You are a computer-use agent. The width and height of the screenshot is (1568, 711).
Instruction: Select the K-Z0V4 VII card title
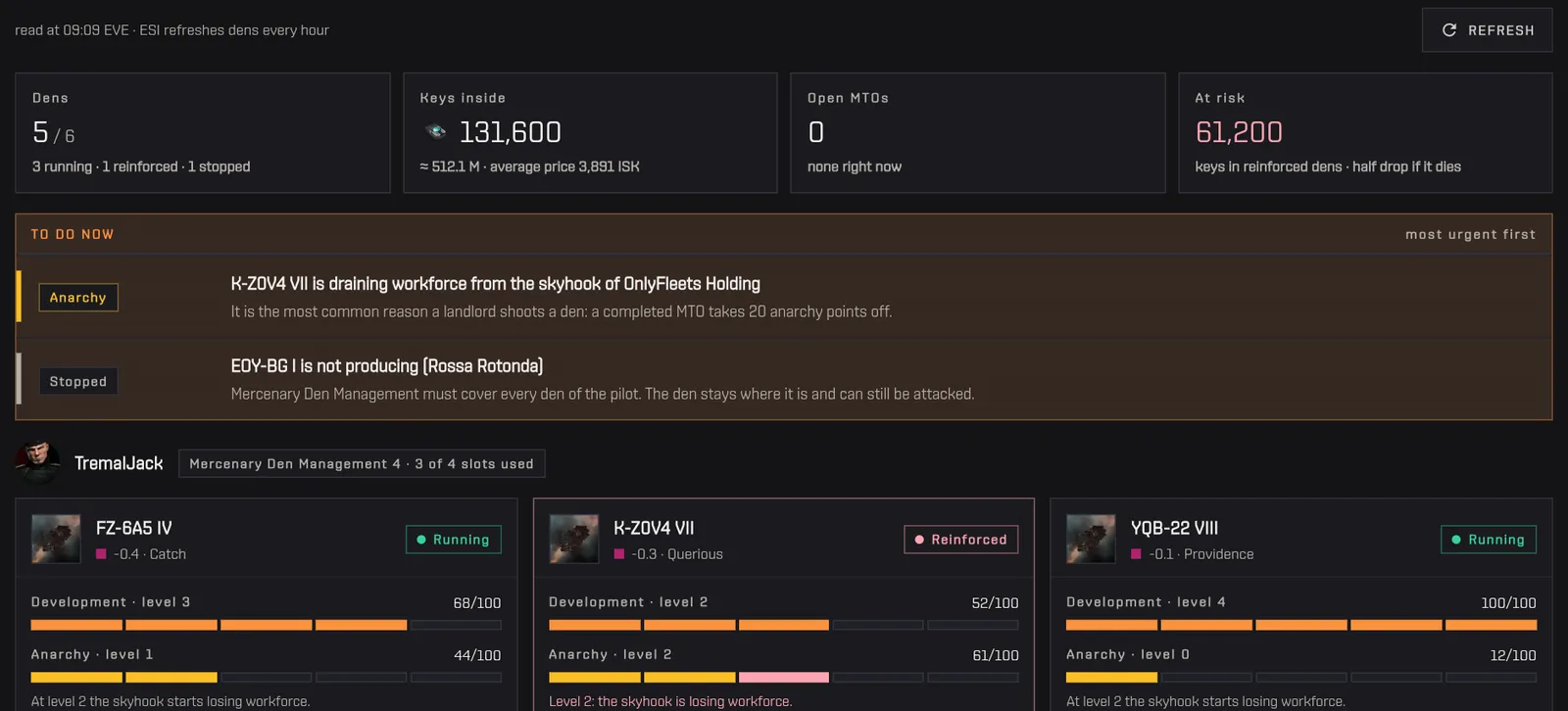654,528
